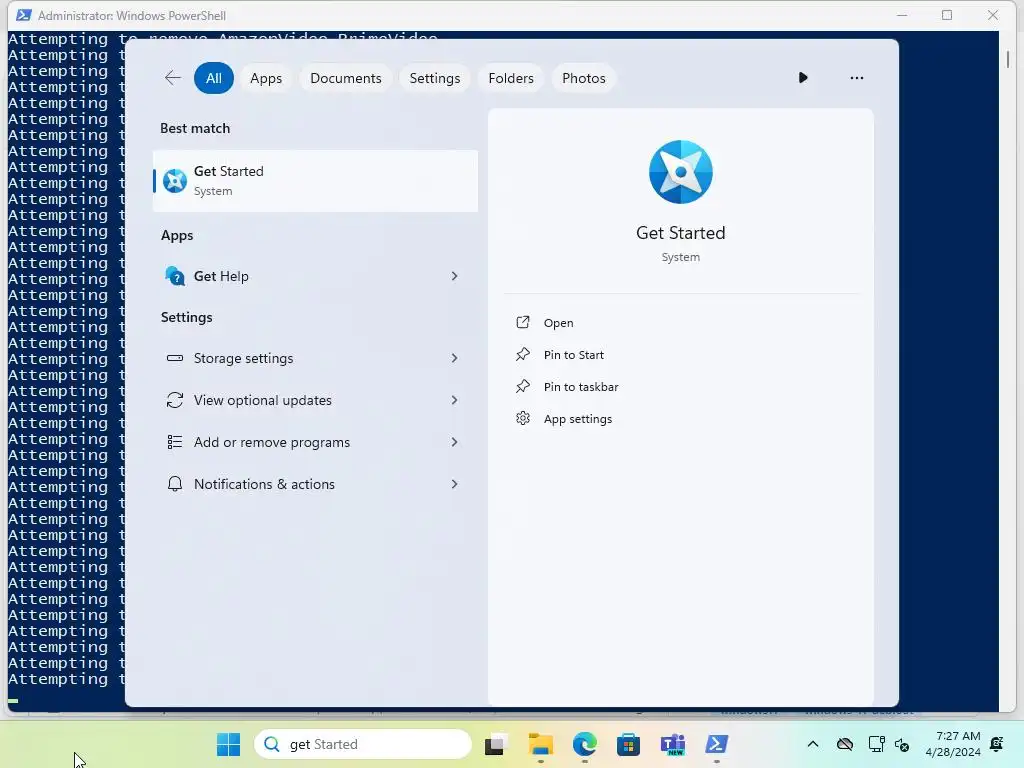Switch to PowerShell on the taskbar

716,744
